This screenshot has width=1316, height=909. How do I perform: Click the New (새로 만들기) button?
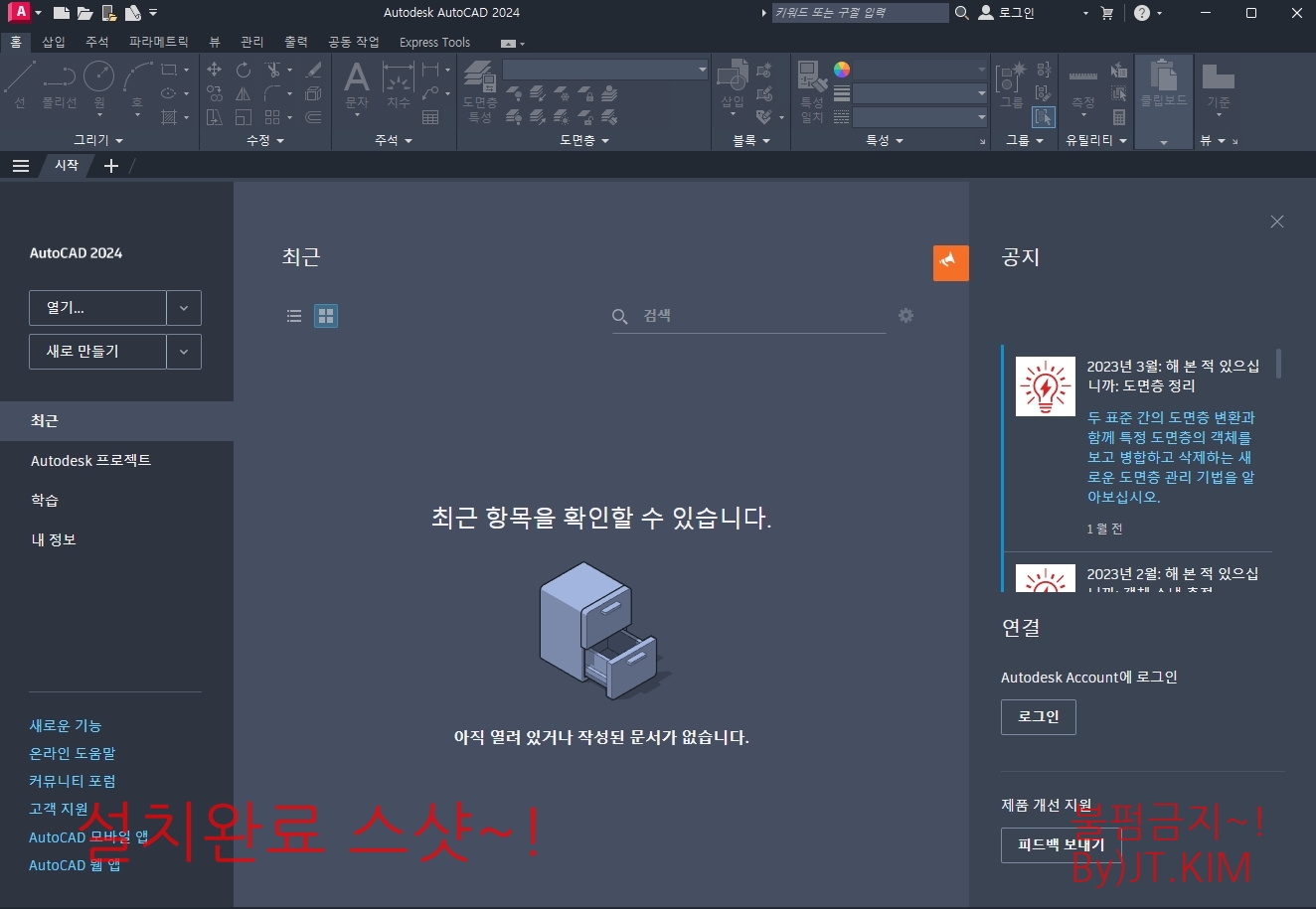[97, 352]
